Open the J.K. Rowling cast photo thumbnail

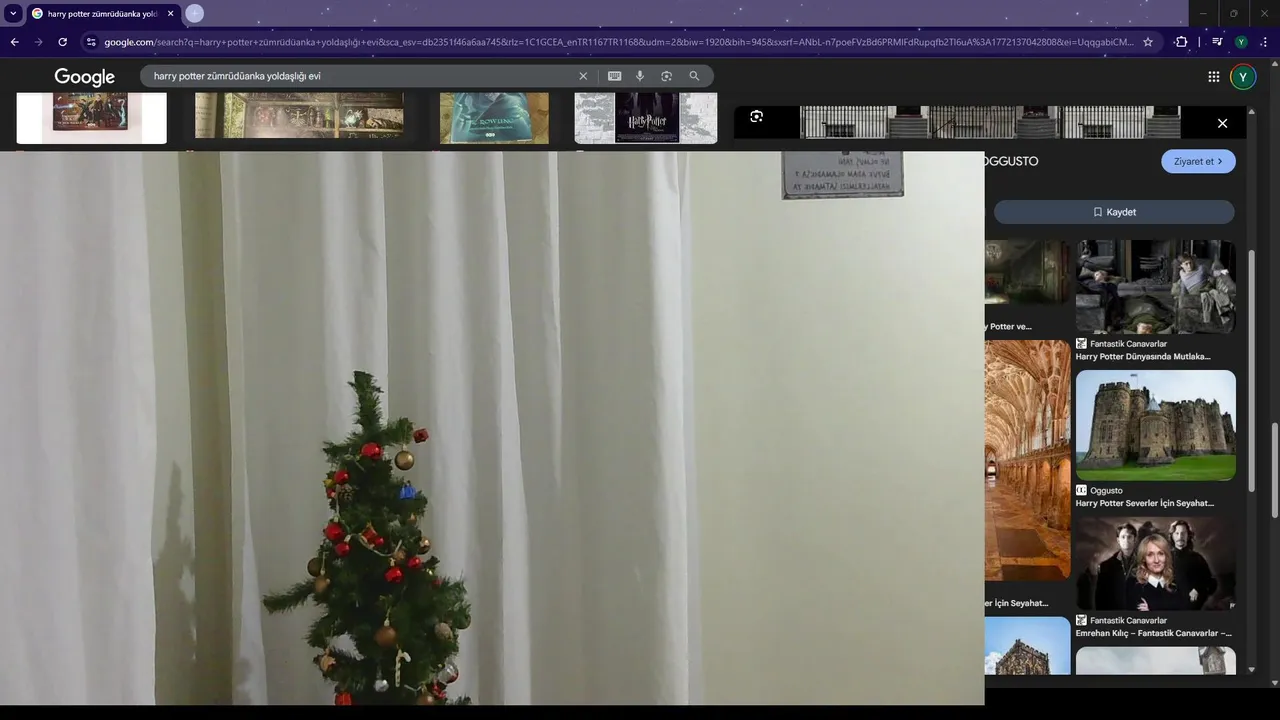pyautogui.click(x=1155, y=563)
